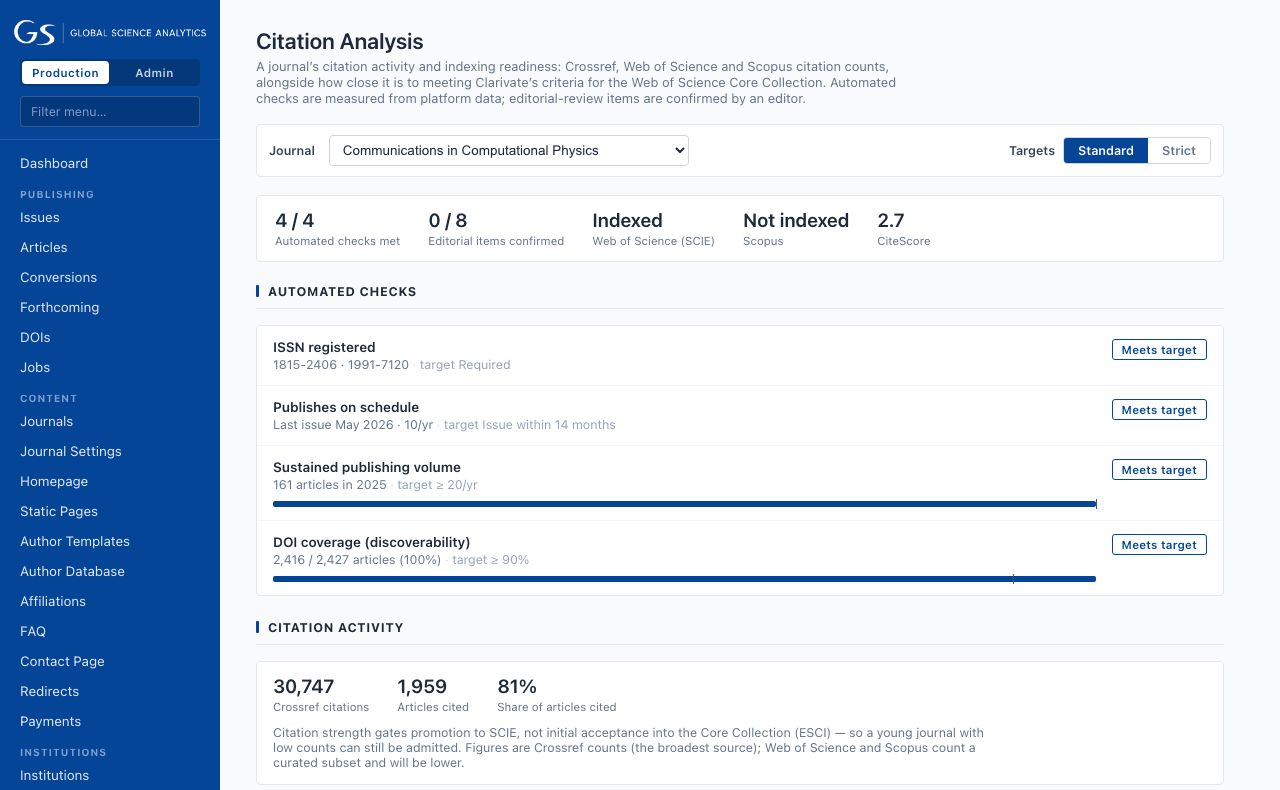
Task: Click the Citation Analysis page heading
Action: click(340, 42)
